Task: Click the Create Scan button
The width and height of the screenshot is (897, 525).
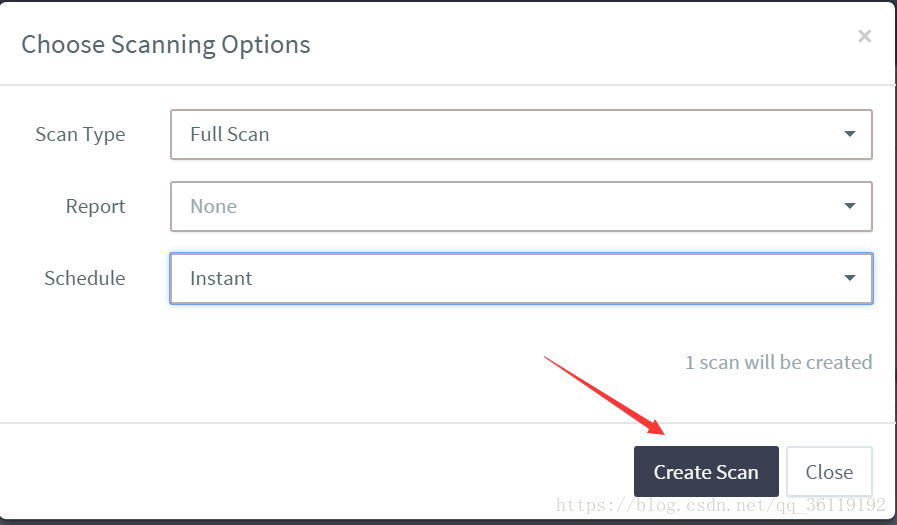Action: tap(706, 471)
